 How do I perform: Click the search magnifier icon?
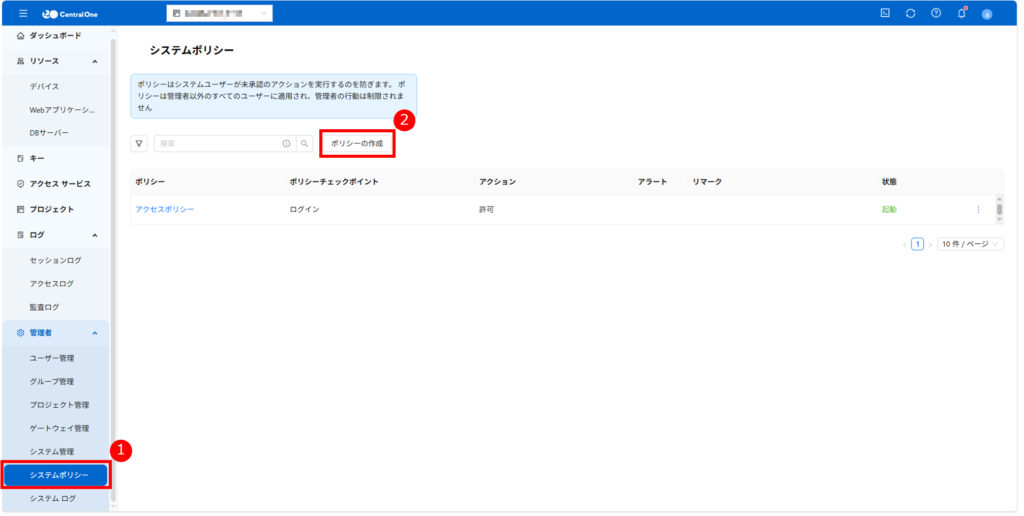click(x=304, y=144)
